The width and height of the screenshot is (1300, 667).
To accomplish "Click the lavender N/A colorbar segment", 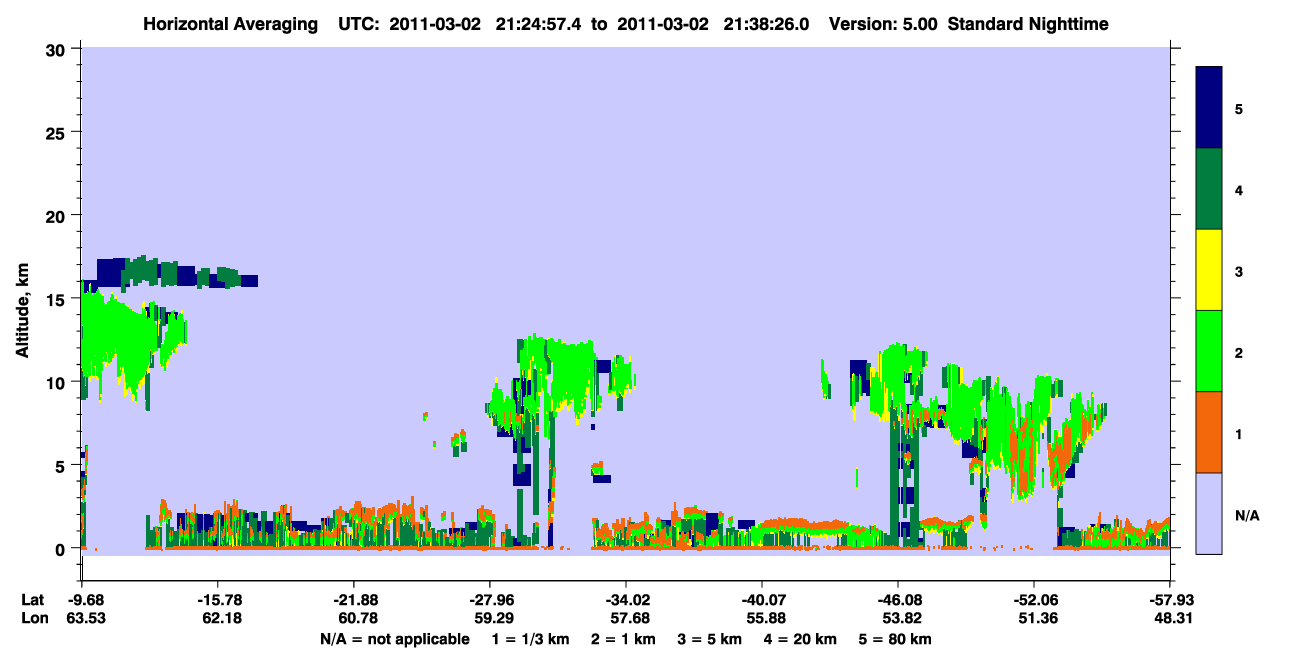I will (1209, 513).
